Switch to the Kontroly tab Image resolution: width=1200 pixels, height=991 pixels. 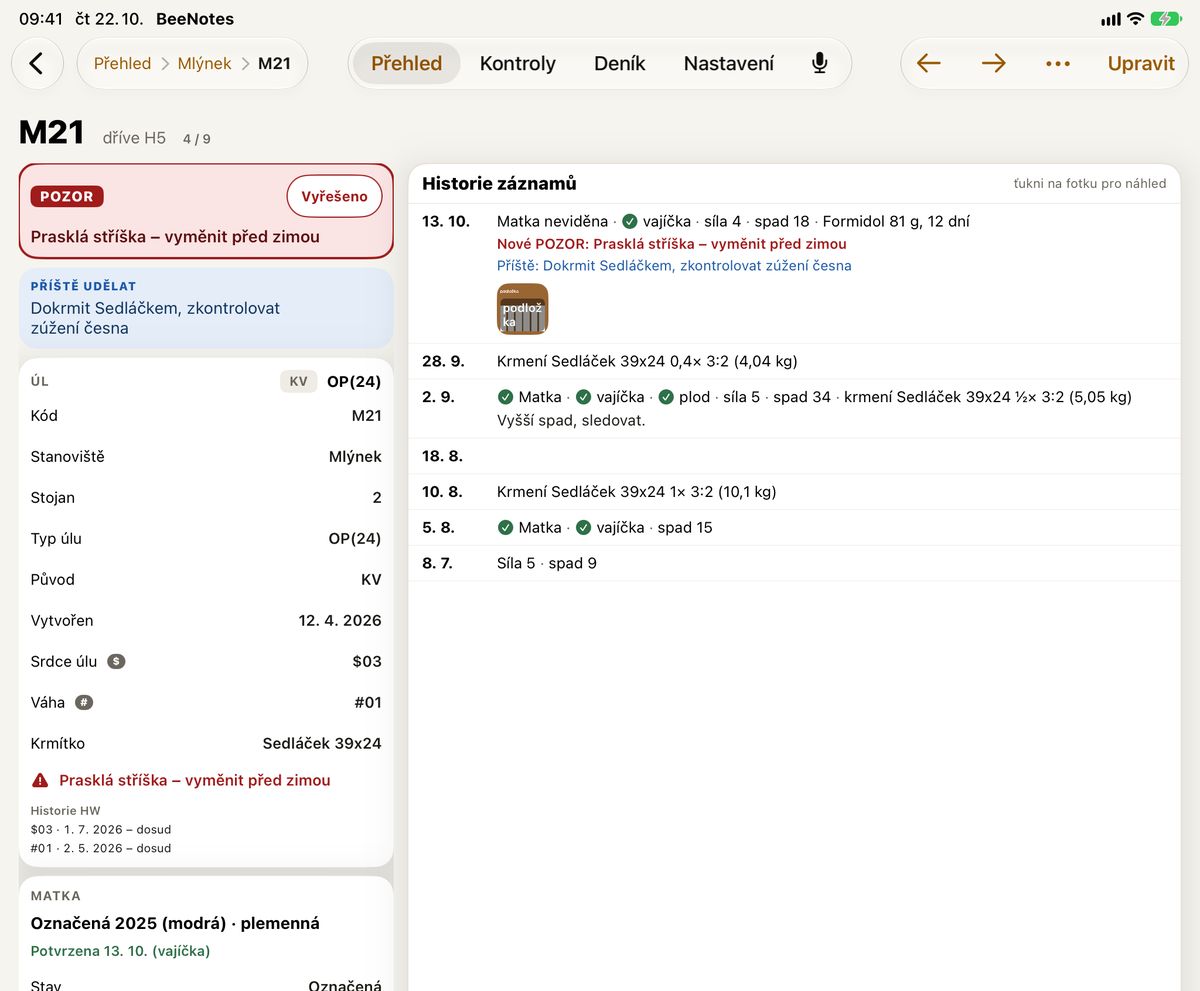517,63
